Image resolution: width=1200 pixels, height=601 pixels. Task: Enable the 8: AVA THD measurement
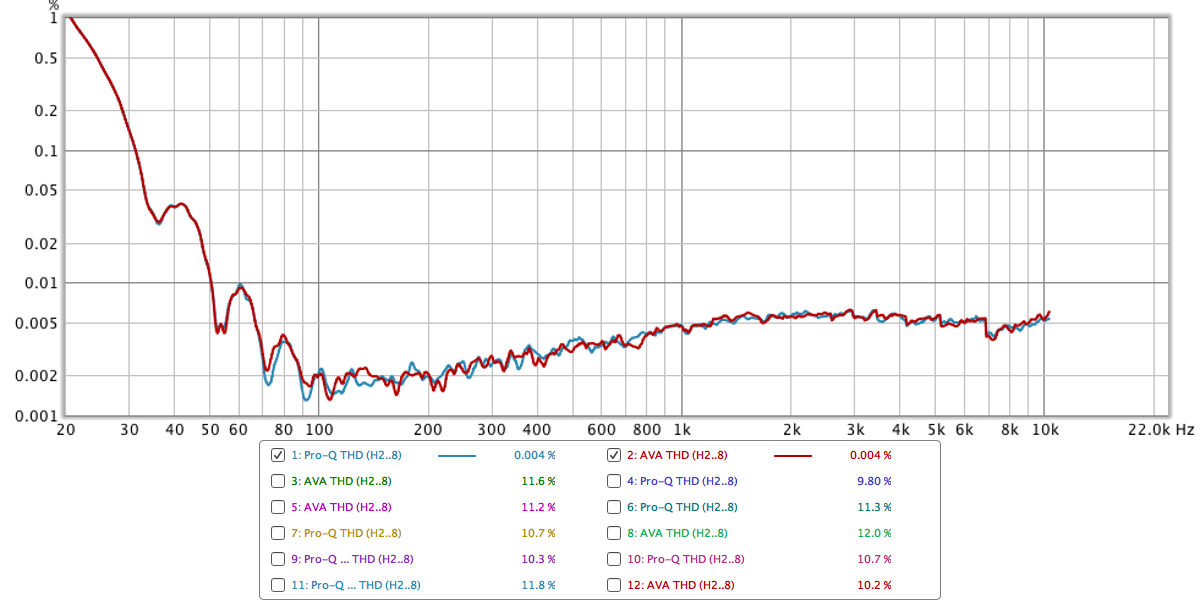tap(615, 533)
